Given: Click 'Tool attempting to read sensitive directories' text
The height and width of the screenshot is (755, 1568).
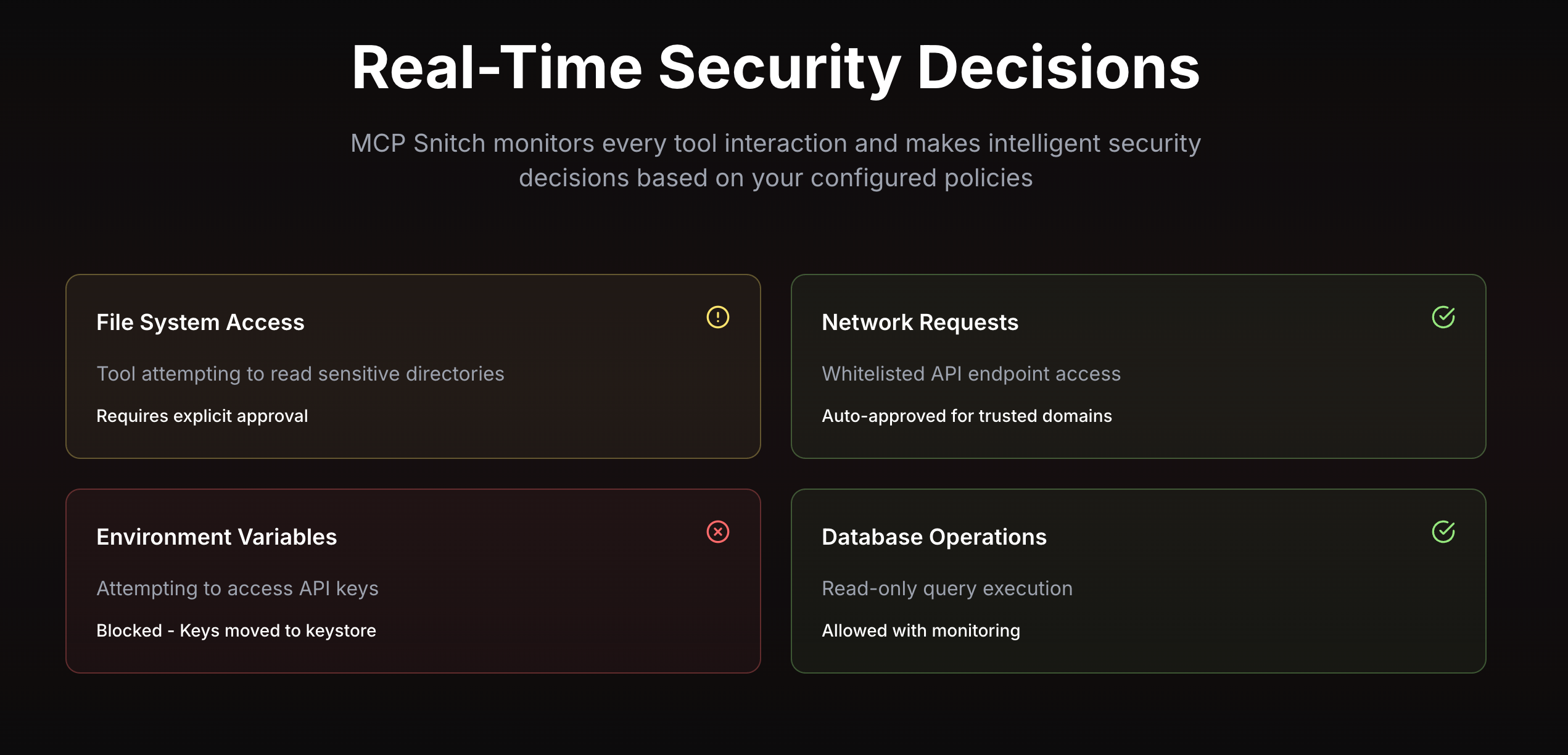Looking at the screenshot, I should pyautogui.click(x=300, y=374).
